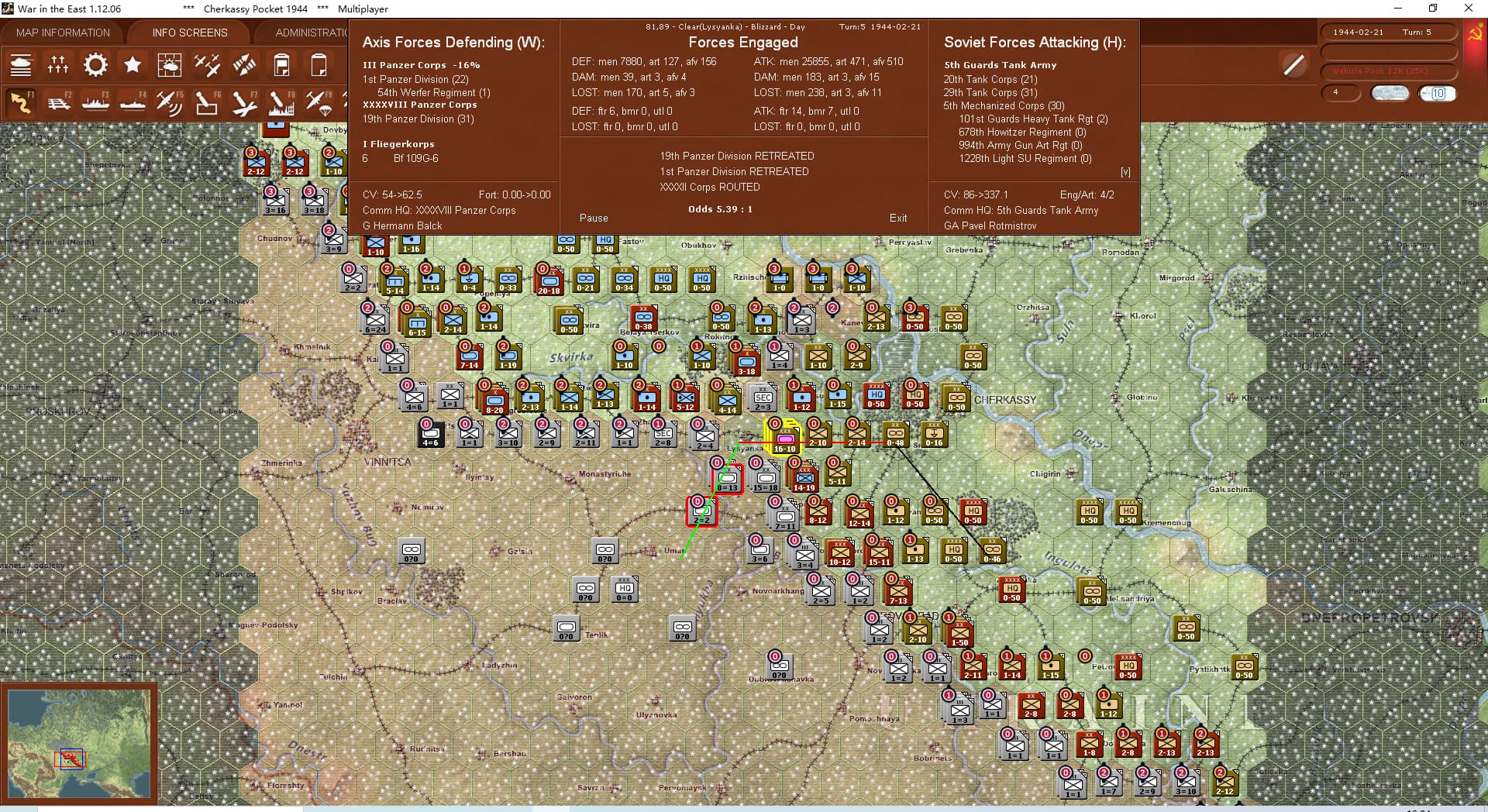Click 101st Guards Heavy Tank Rgt (2)
Screen dimensions: 1488x812
(x=1033, y=119)
